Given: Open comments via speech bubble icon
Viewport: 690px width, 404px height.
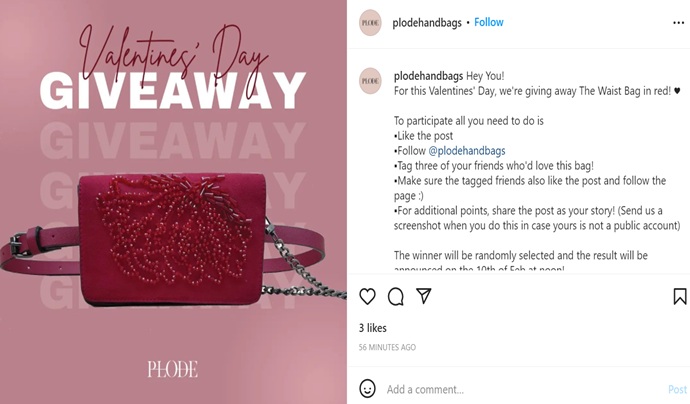Looking at the screenshot, I should (396, 297).
